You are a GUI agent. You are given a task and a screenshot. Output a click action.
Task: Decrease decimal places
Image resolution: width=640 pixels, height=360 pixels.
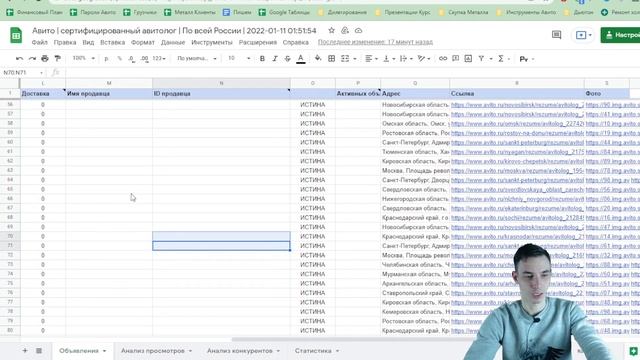pyautogui.click(x=131, y=59)
